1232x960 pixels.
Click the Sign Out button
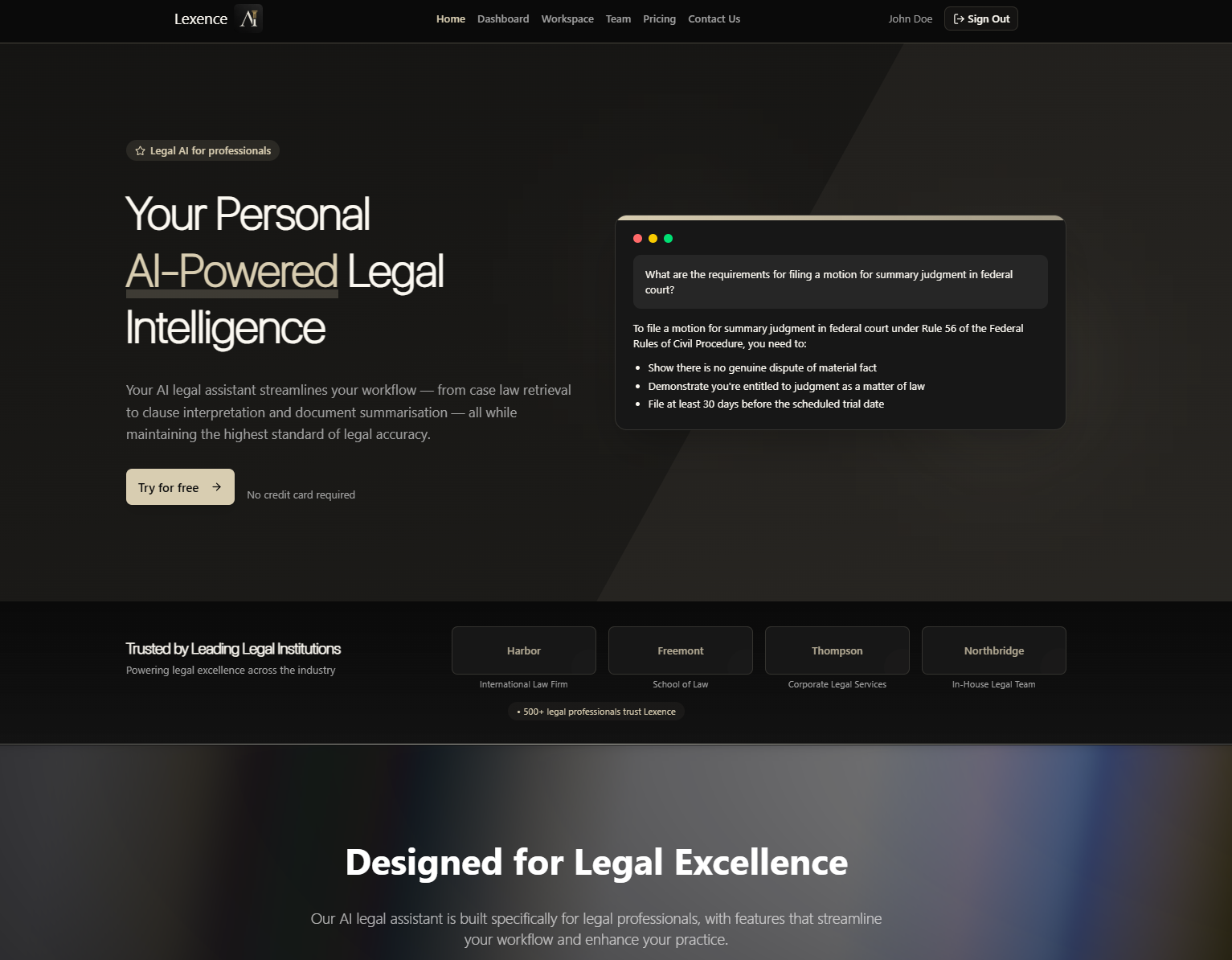click(981, 18)
